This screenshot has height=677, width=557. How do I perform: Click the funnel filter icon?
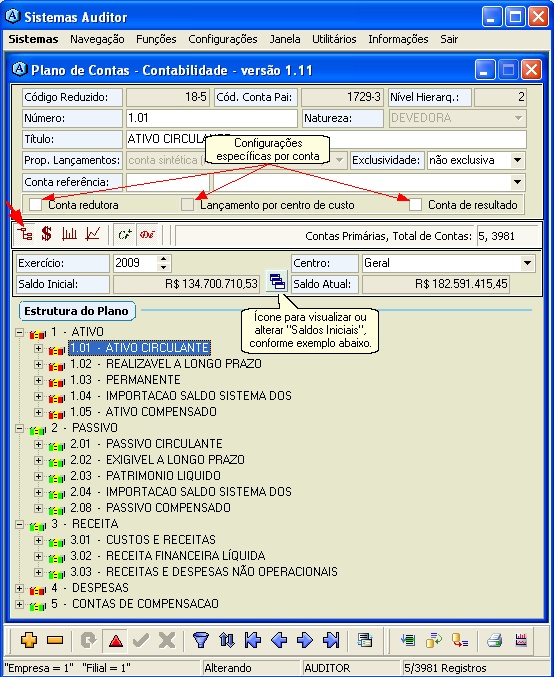201,640
